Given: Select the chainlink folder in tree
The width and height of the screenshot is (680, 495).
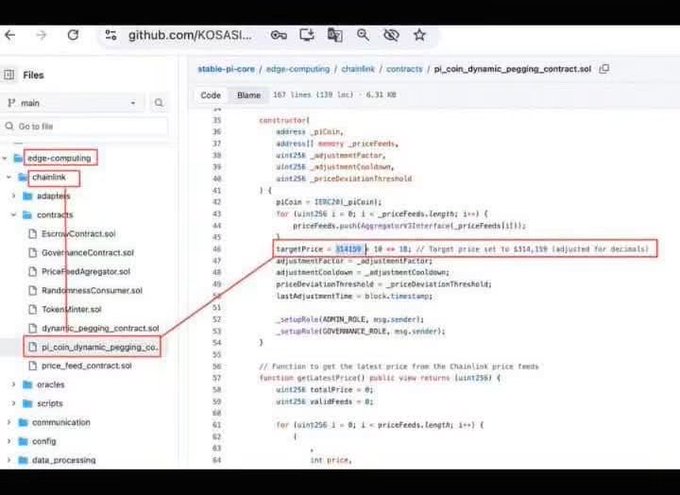Looking at the screenshot, I should (x=49, y=177).
